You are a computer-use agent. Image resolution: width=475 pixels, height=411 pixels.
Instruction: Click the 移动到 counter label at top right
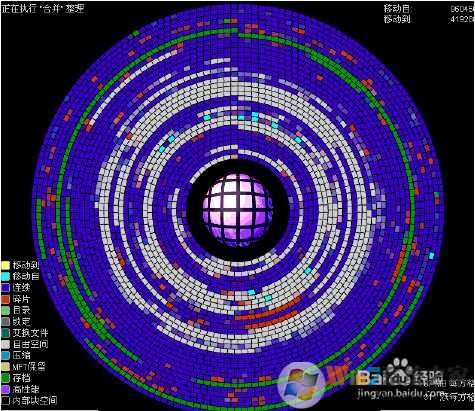397,19
